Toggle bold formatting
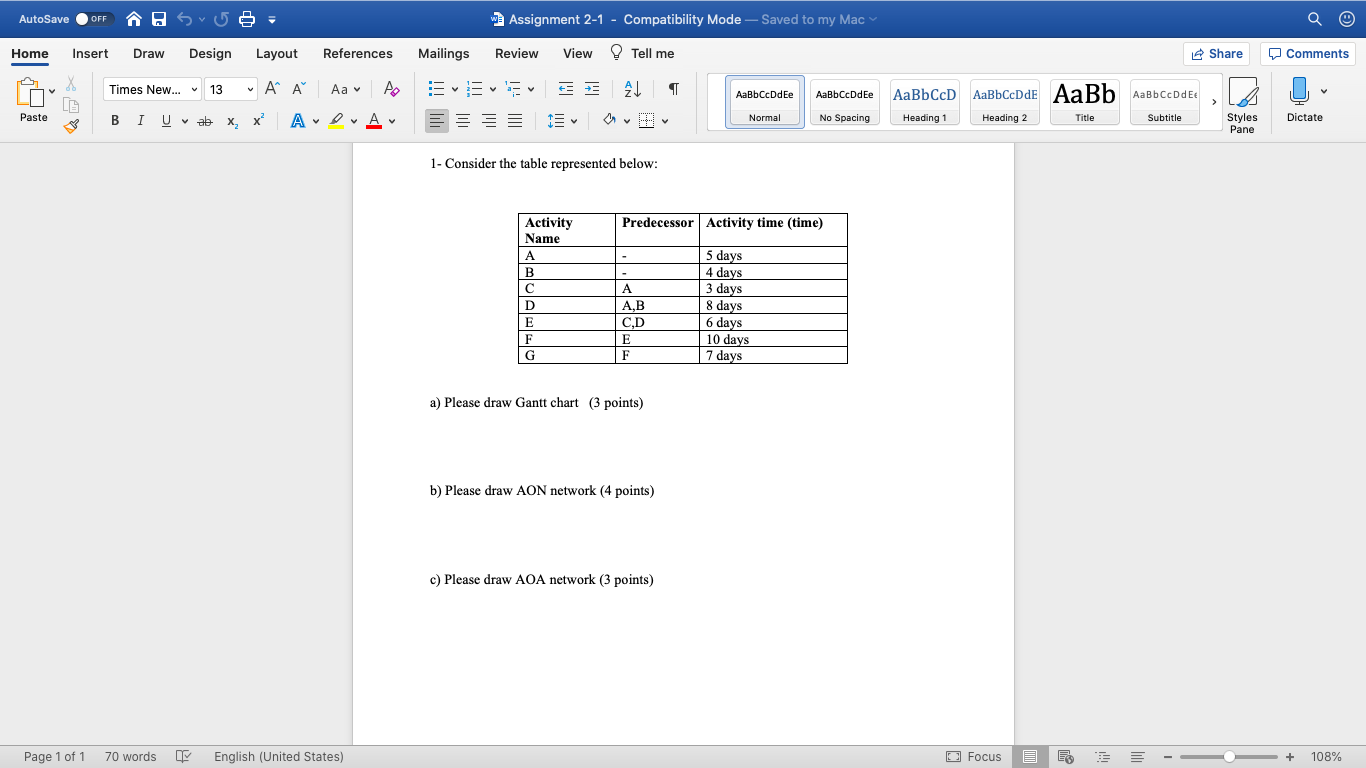Screen dimensions: 1366x768 (115, 120)
